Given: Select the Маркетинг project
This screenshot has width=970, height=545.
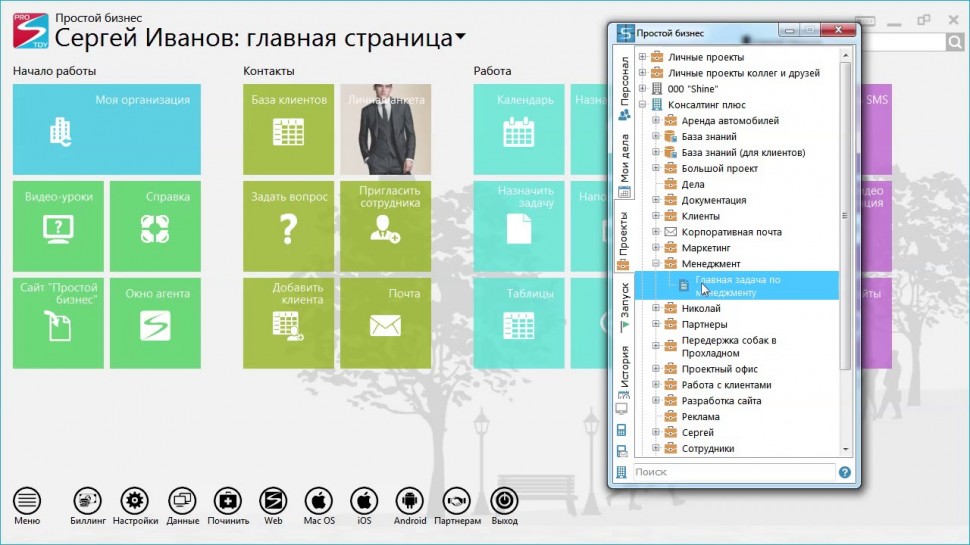Looking at the screenshot, I should click(706, 247).
